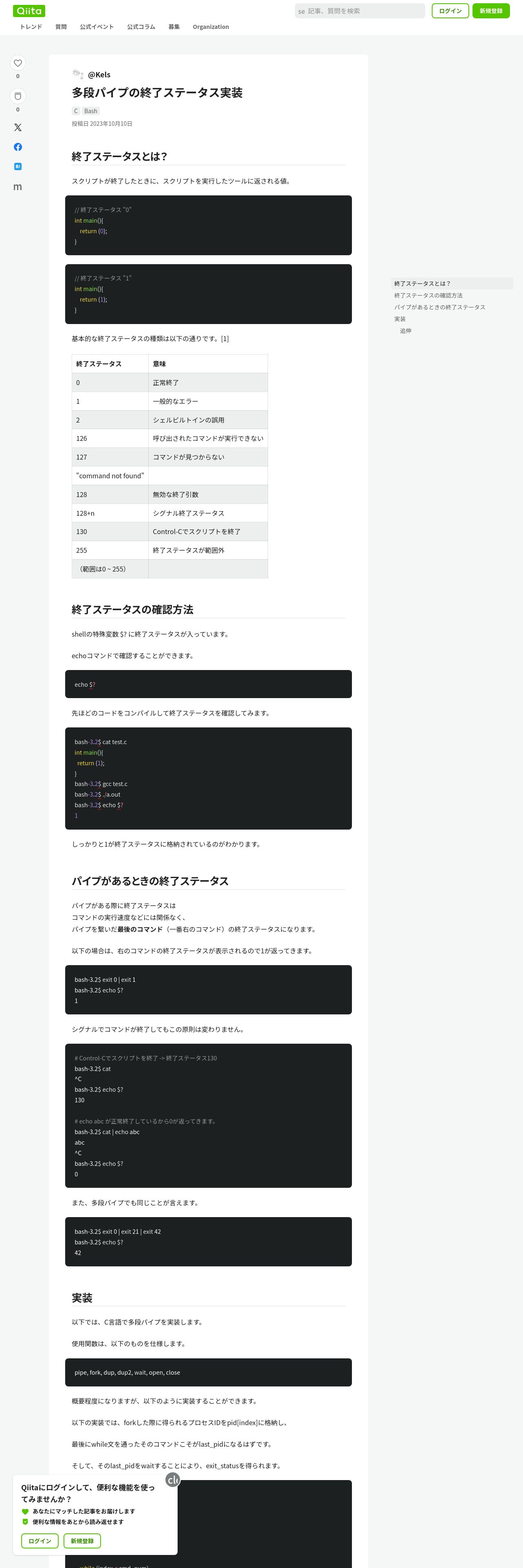Screen dimensions: 523x1568
Task: Click the コマンドが見つからない cell
Action: point(208,457)
